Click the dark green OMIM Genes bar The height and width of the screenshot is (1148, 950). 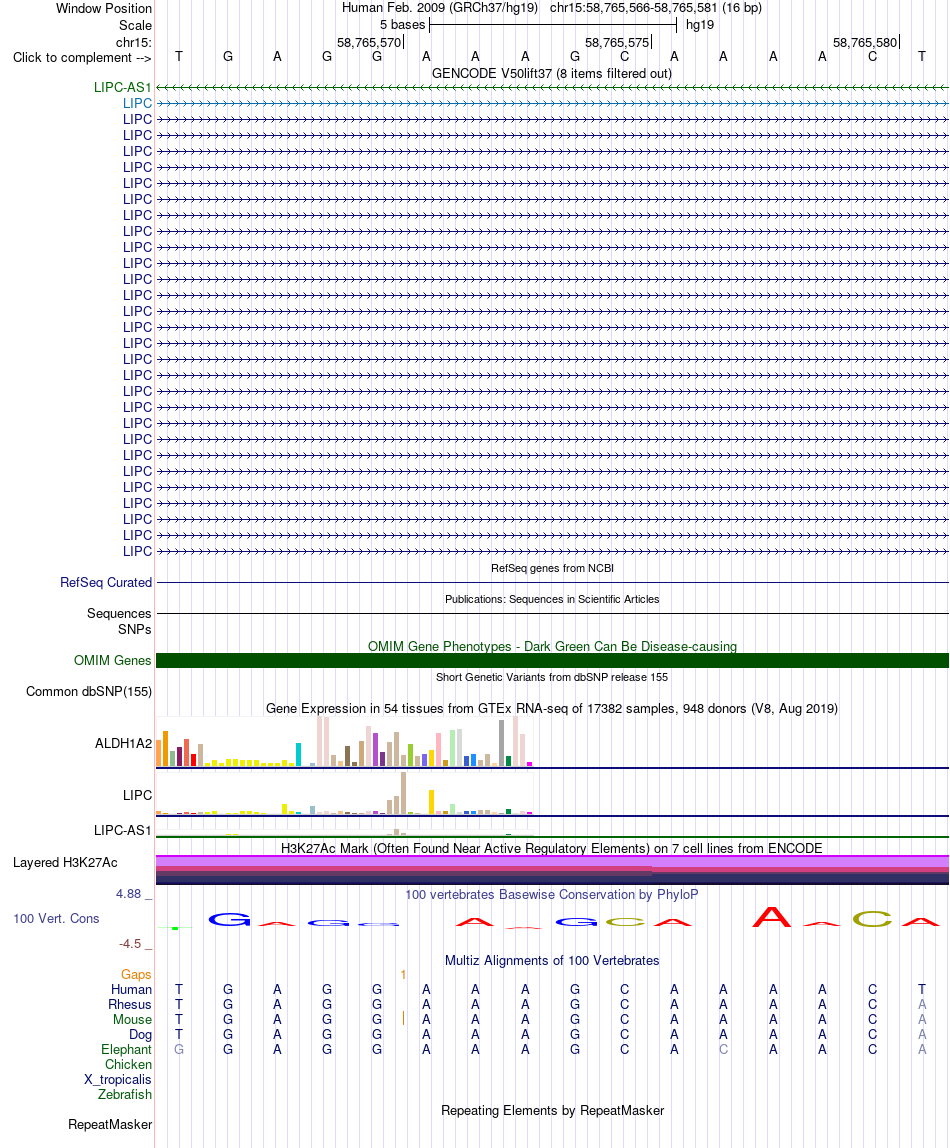click(x=552, y=660)
